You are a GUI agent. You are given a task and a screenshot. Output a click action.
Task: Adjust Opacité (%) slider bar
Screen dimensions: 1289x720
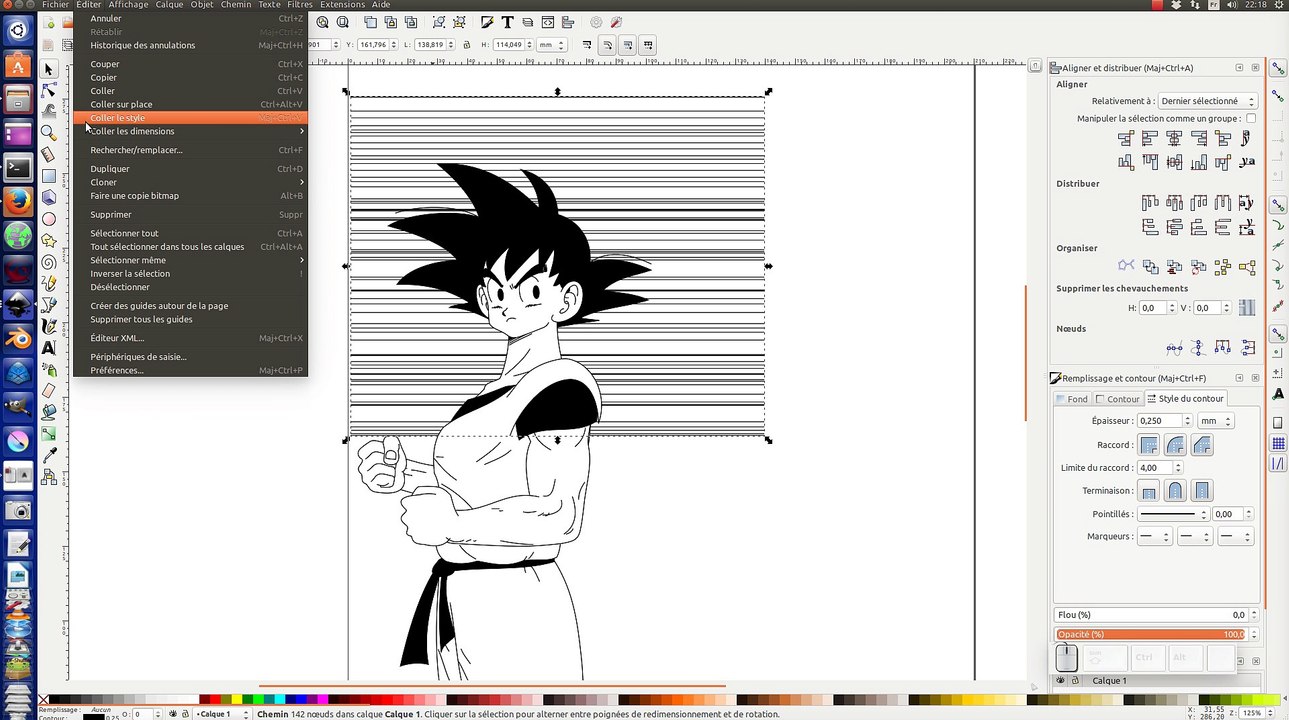[x=1151, y=634]
